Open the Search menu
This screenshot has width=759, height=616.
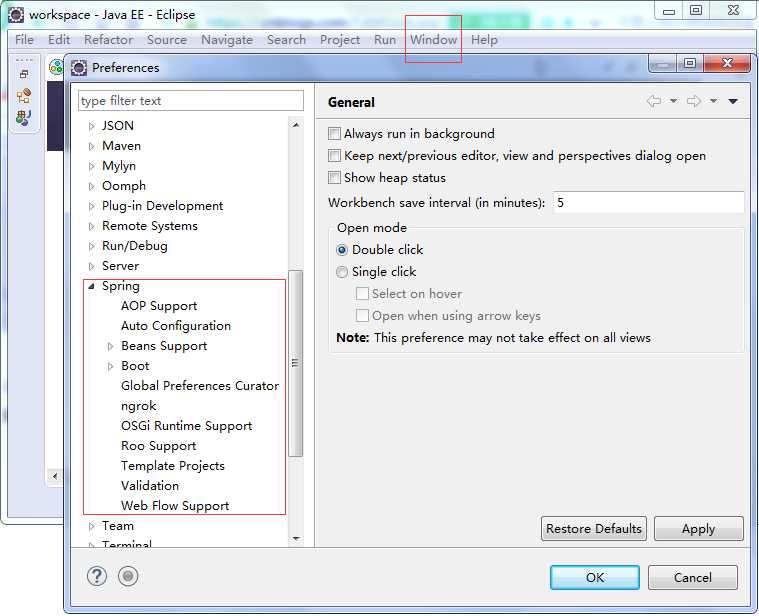pos(287,40)
